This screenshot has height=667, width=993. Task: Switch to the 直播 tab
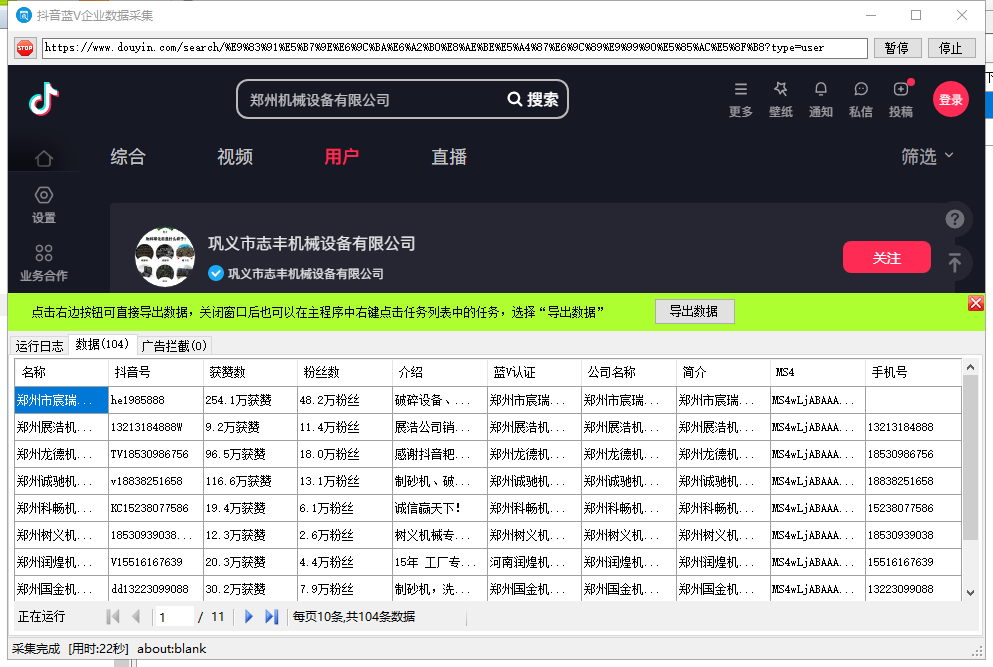(x=449, y=156)
